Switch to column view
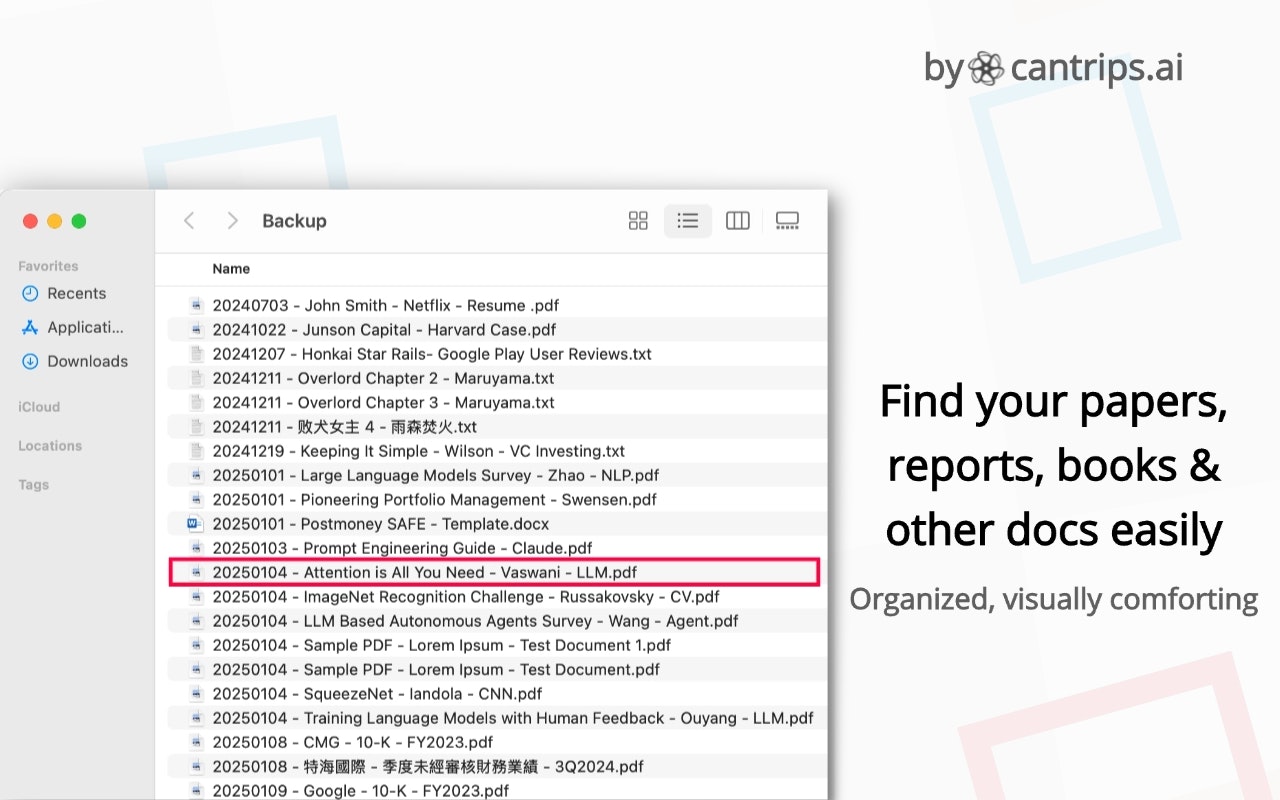The width and height of the screenshot is (1280, 800). pos(738,221)
